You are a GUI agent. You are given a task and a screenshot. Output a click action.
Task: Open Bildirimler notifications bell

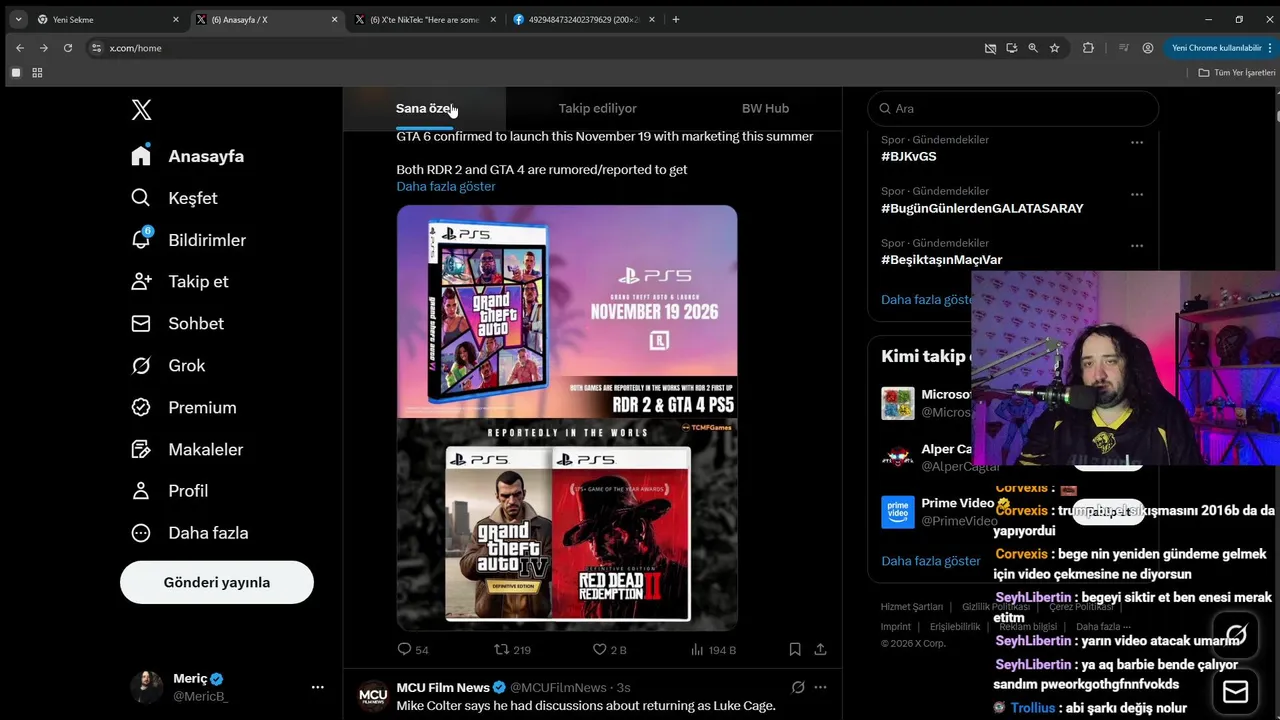pos(188,240)
